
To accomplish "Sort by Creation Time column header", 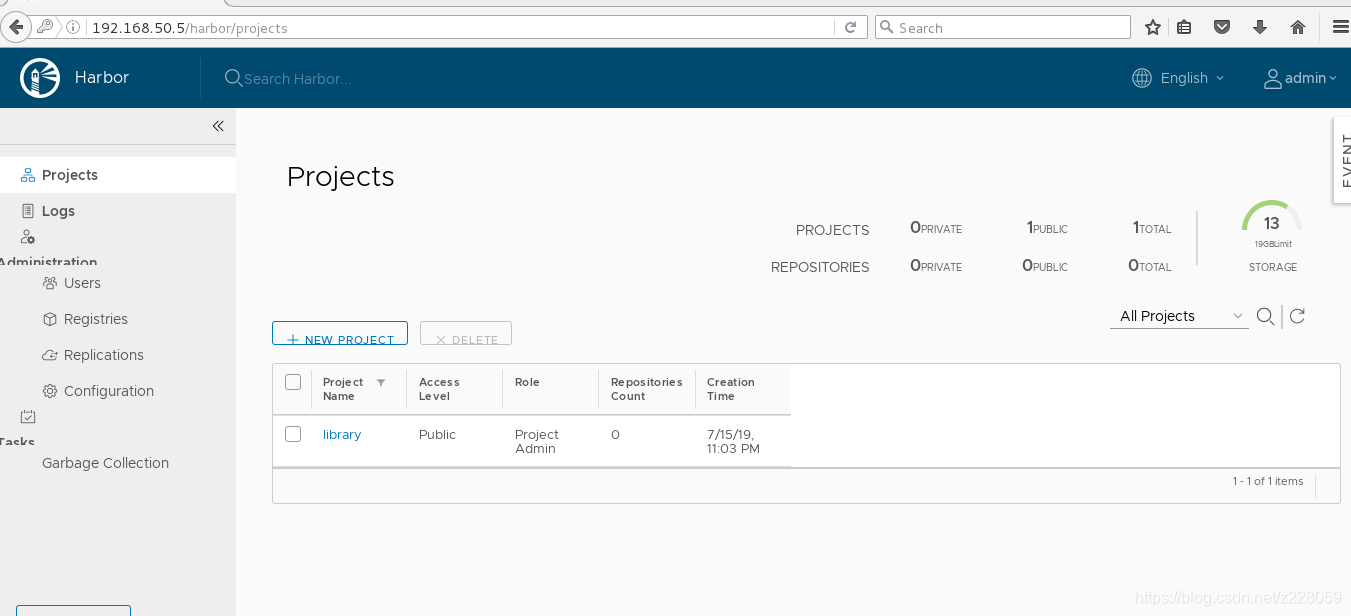I will click(x=731, y=389).
